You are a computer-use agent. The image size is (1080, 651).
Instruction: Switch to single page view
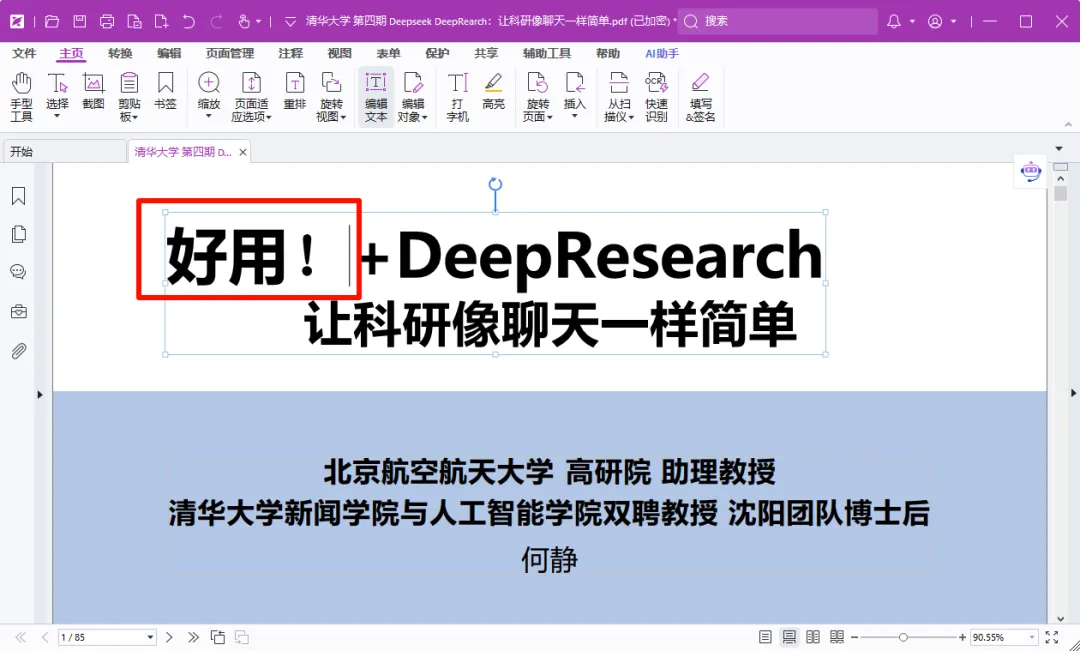[x=765, y=637]
